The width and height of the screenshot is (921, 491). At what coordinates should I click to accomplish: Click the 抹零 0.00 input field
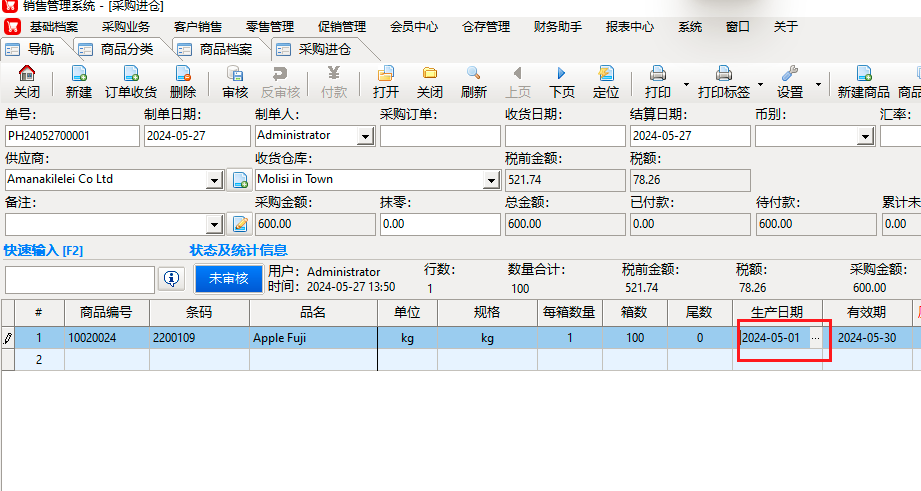[x=440, y=224]
